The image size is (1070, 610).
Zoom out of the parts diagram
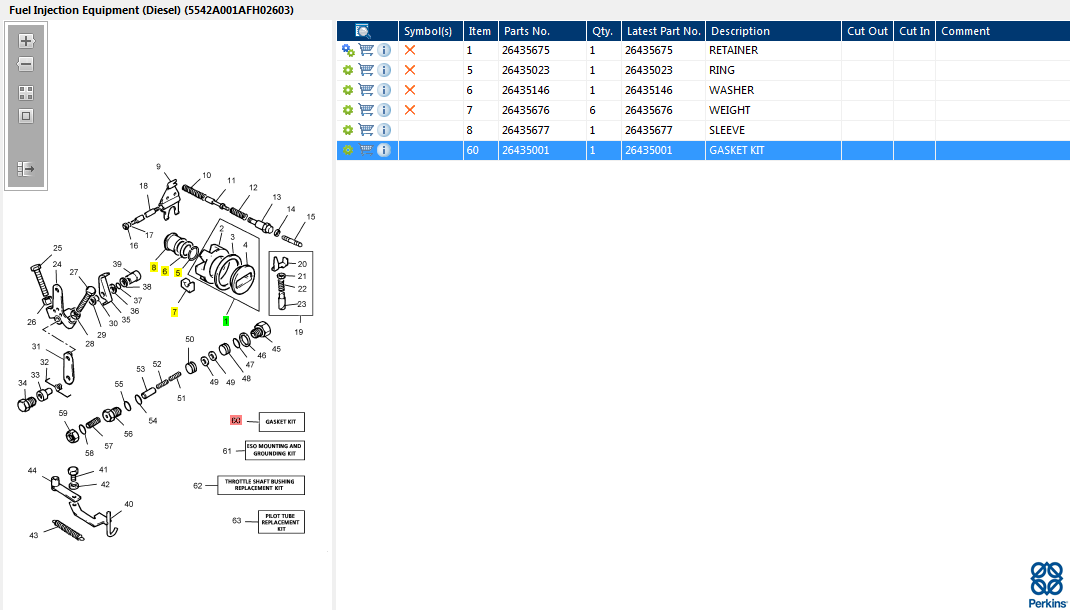point(26,65)
